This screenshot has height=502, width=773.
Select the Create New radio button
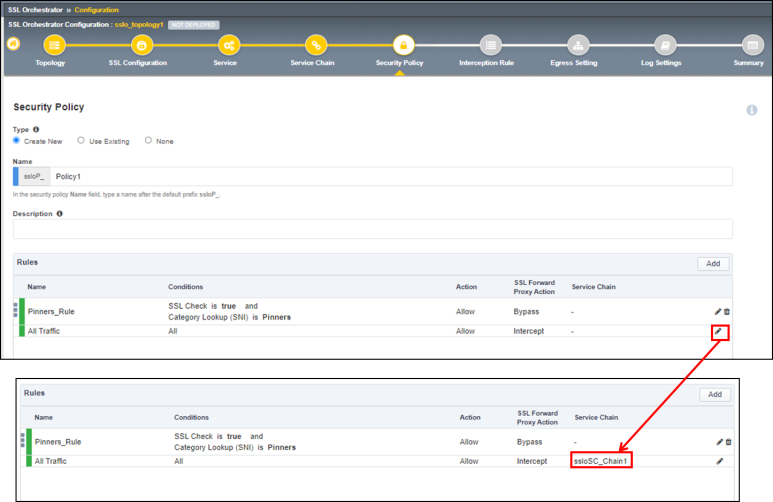click(16, 141)
